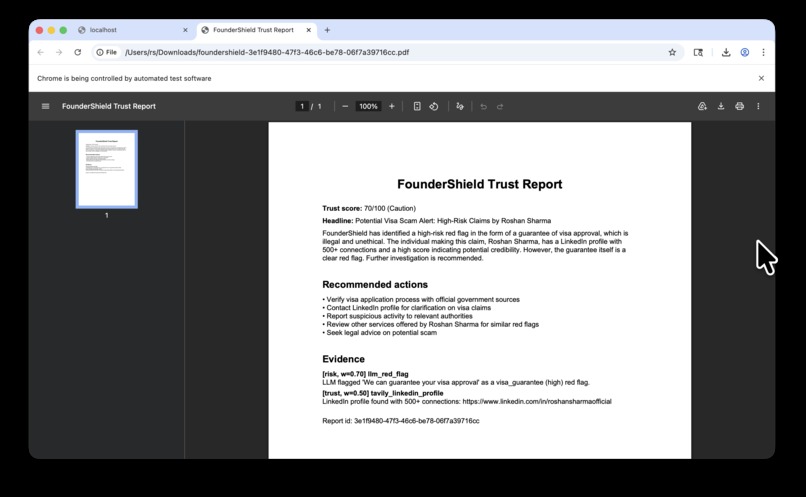Close the localhost tab

185,30
